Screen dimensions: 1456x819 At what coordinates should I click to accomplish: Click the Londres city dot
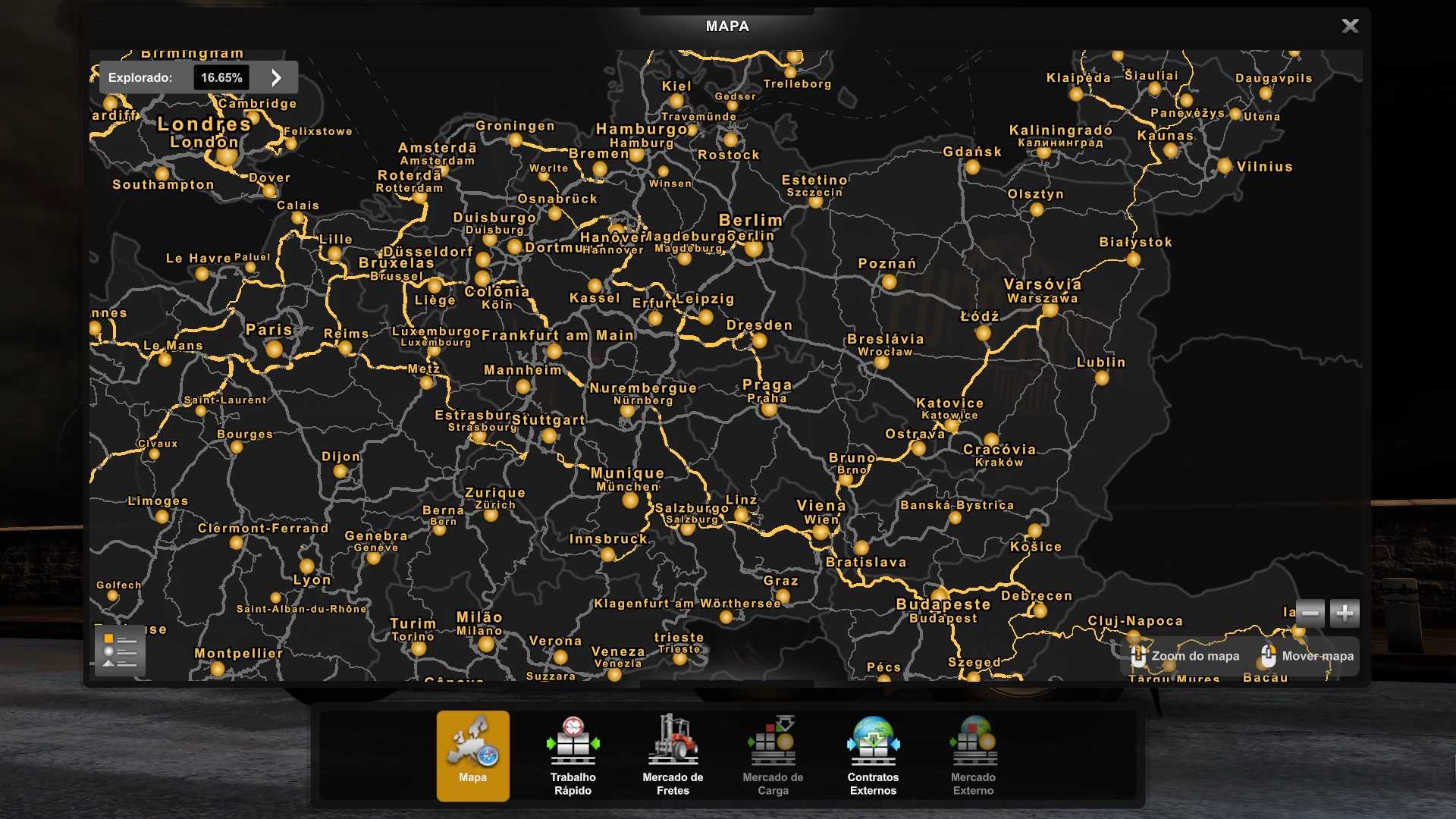tap(227, 156)
